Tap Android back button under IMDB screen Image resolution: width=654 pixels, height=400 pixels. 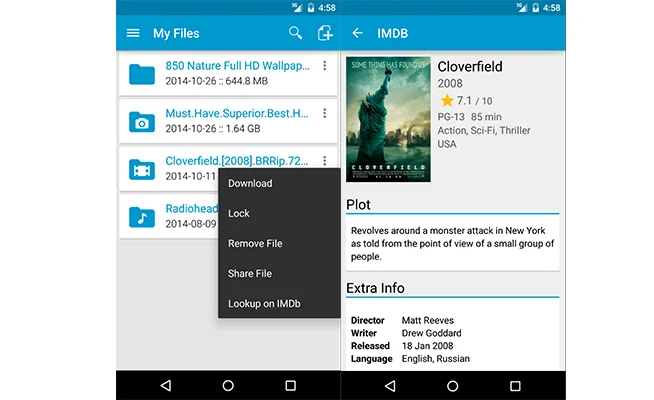pyautogui.click(x=390, y=385)
